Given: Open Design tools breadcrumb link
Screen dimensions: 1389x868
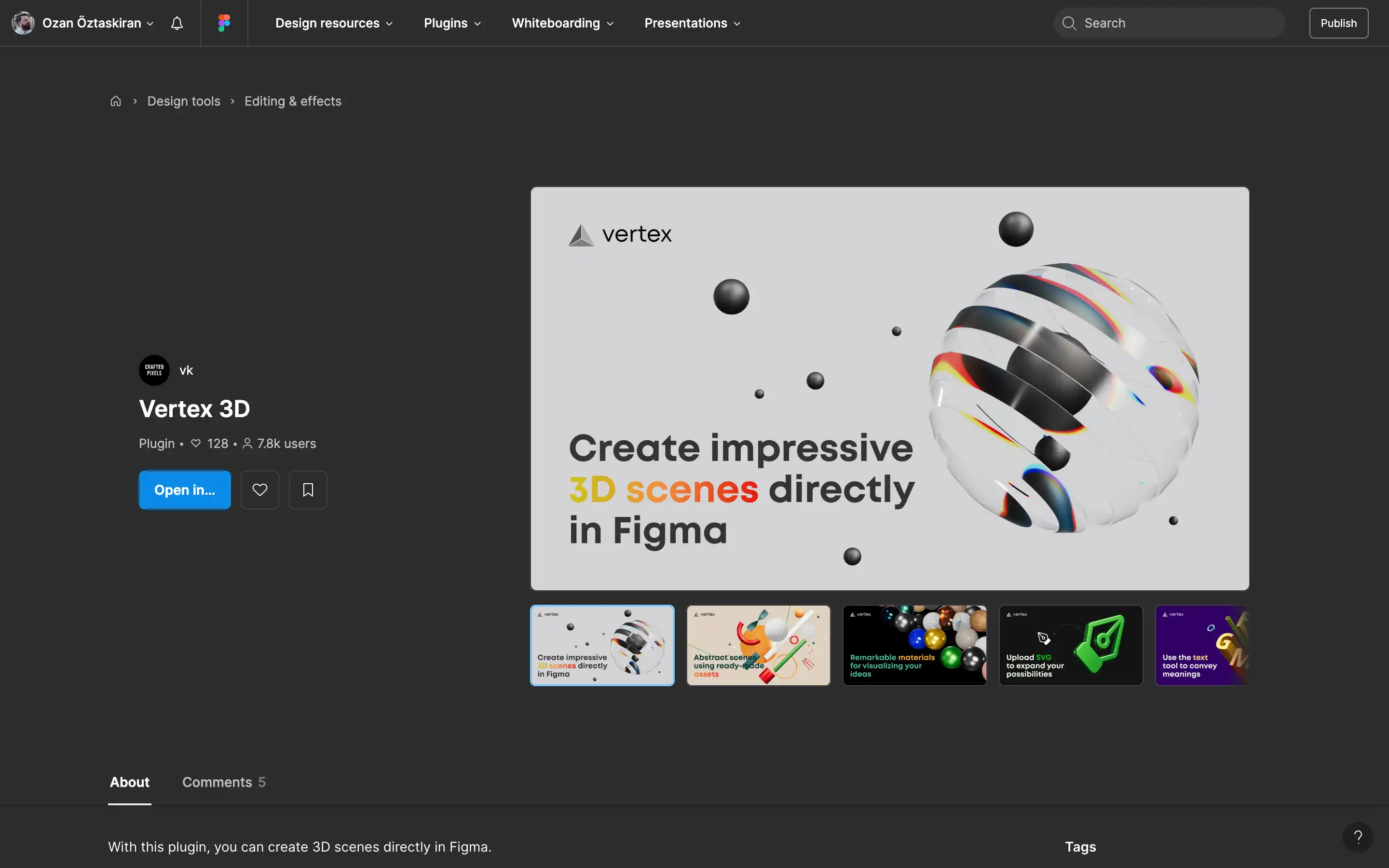Looking at the screenshot, I should pos(184,101).
